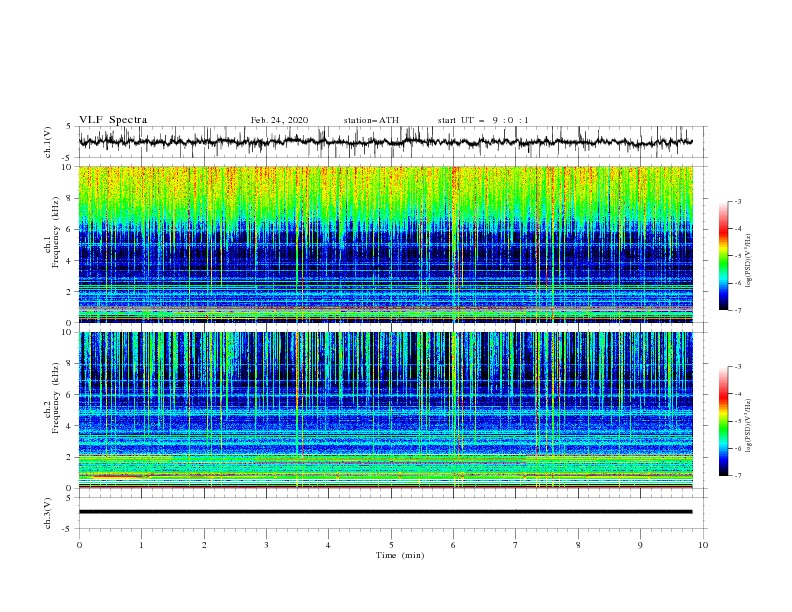Image resolution: width=792 pixels, height=612 pixels.
Task: Click the ch.1 voltage waveform trace
Action: coord(385,142)
